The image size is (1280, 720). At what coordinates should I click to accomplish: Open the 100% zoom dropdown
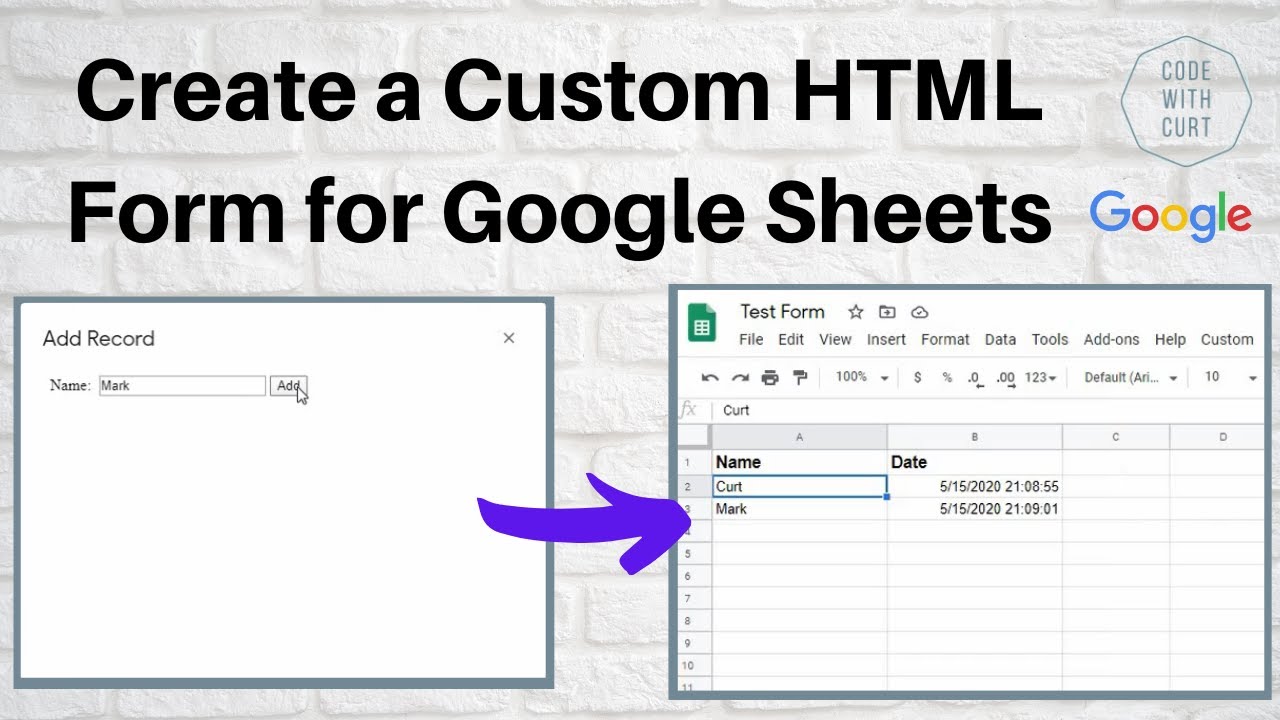(862, 377)
